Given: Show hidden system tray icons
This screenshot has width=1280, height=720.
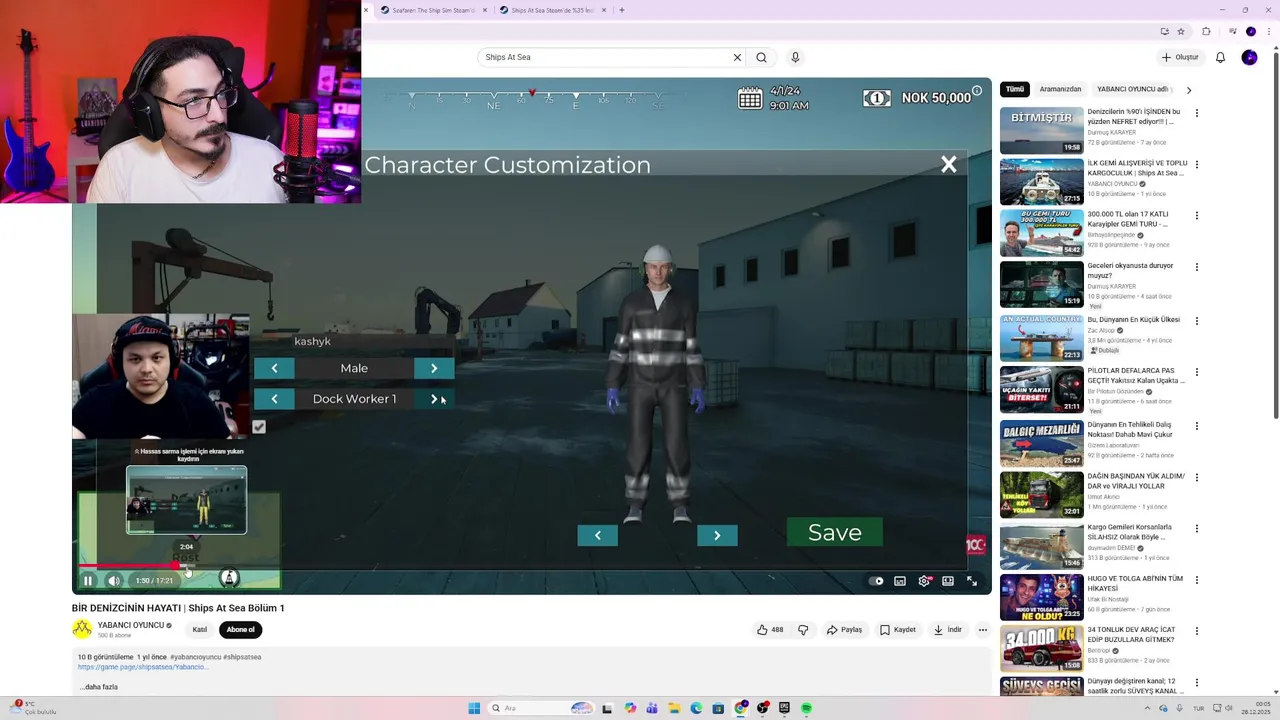Looking at the screenshot, I should tap(1148, 708).
